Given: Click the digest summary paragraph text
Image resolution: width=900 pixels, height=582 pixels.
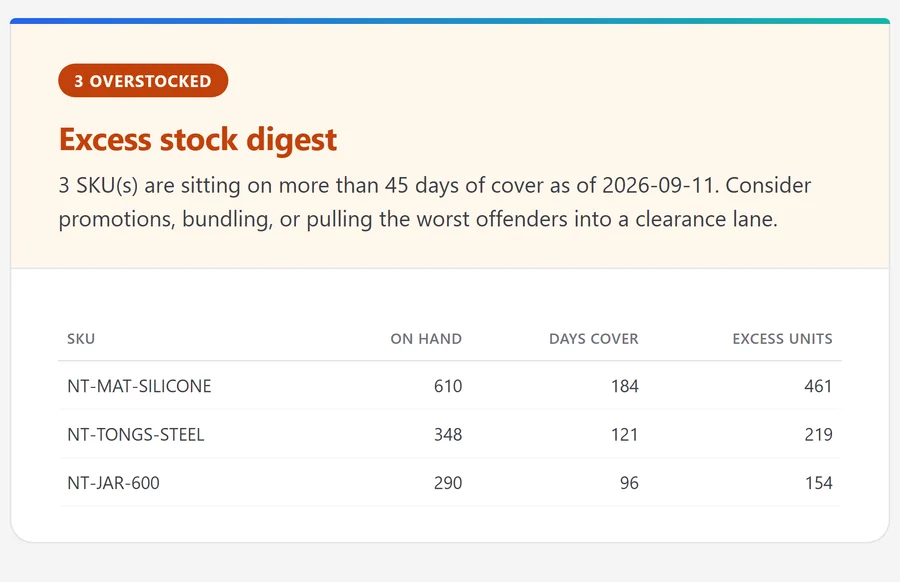Looking at the screenshot, I should 435,202.
